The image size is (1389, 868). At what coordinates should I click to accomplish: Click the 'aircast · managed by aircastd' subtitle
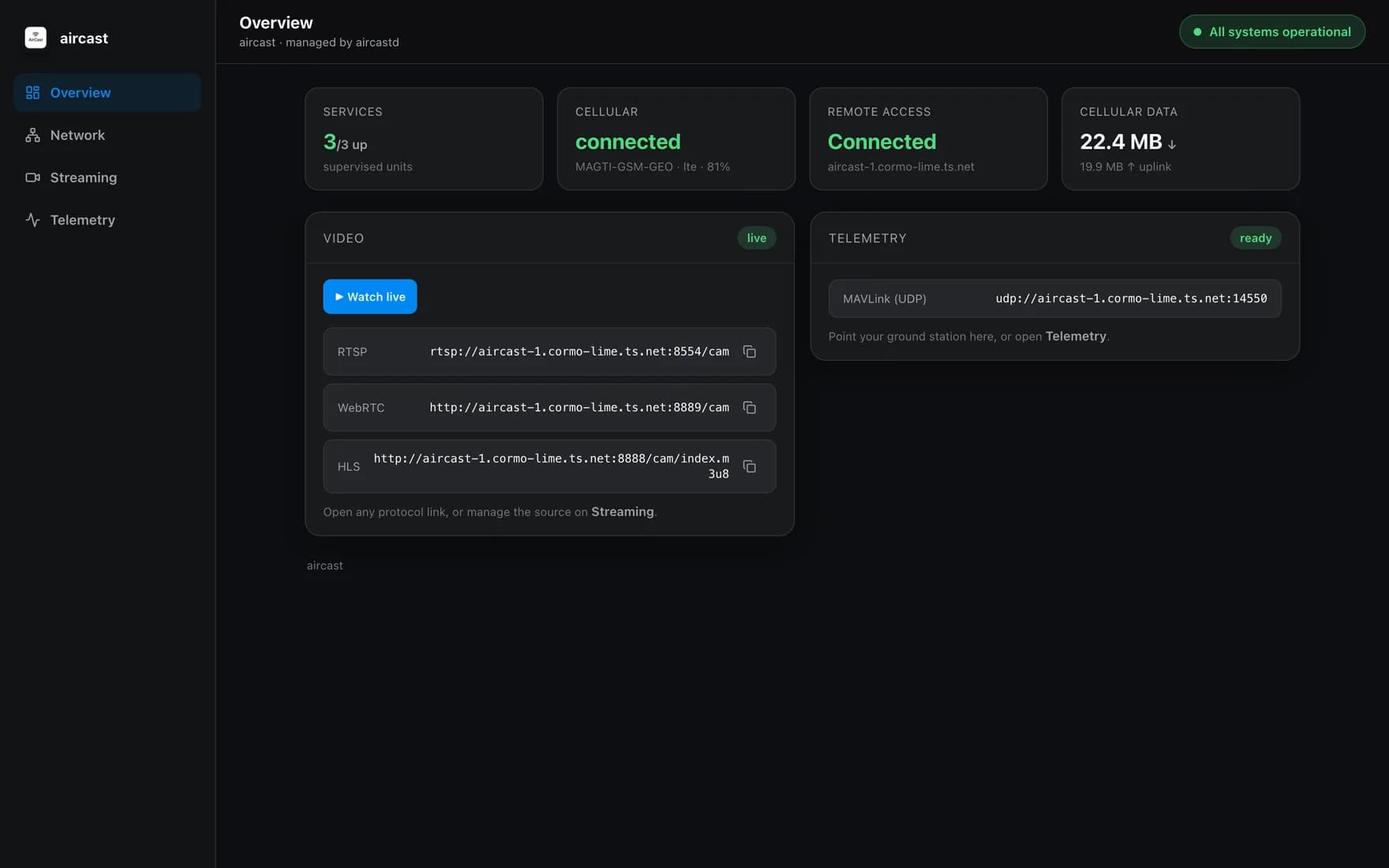pyautogui.click(x=319, y=43)
